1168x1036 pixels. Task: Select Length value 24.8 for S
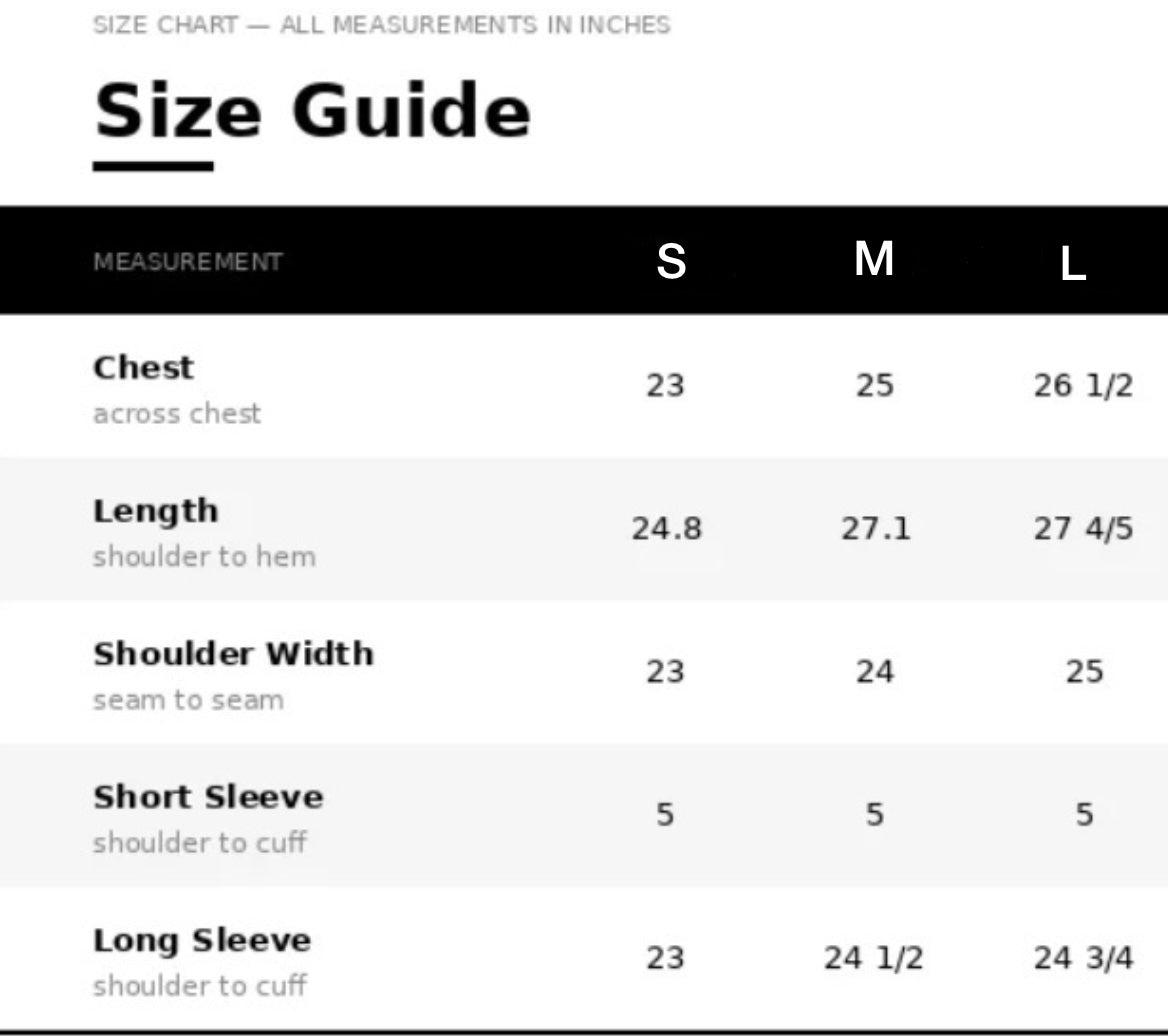(666, 528)
